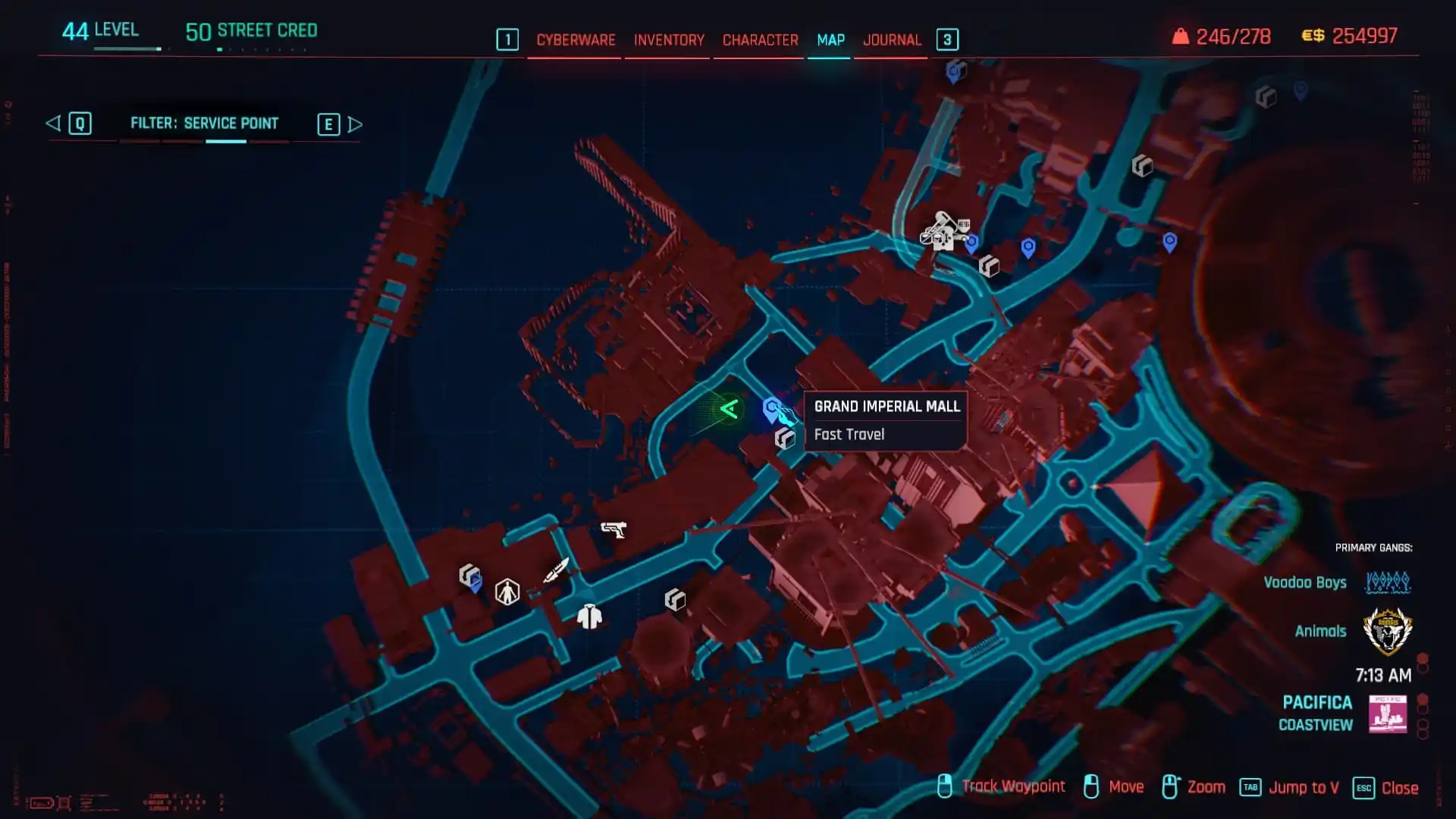This screenshot has width=1456, height=819.
Task: Click the E key filter button
Action: click(x=328, y=124)
